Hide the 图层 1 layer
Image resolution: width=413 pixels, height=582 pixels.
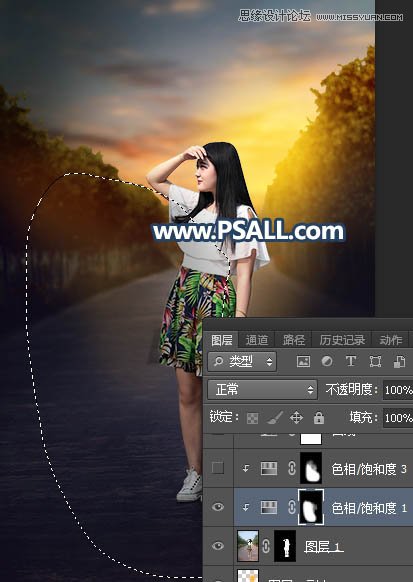coord(218,546)
